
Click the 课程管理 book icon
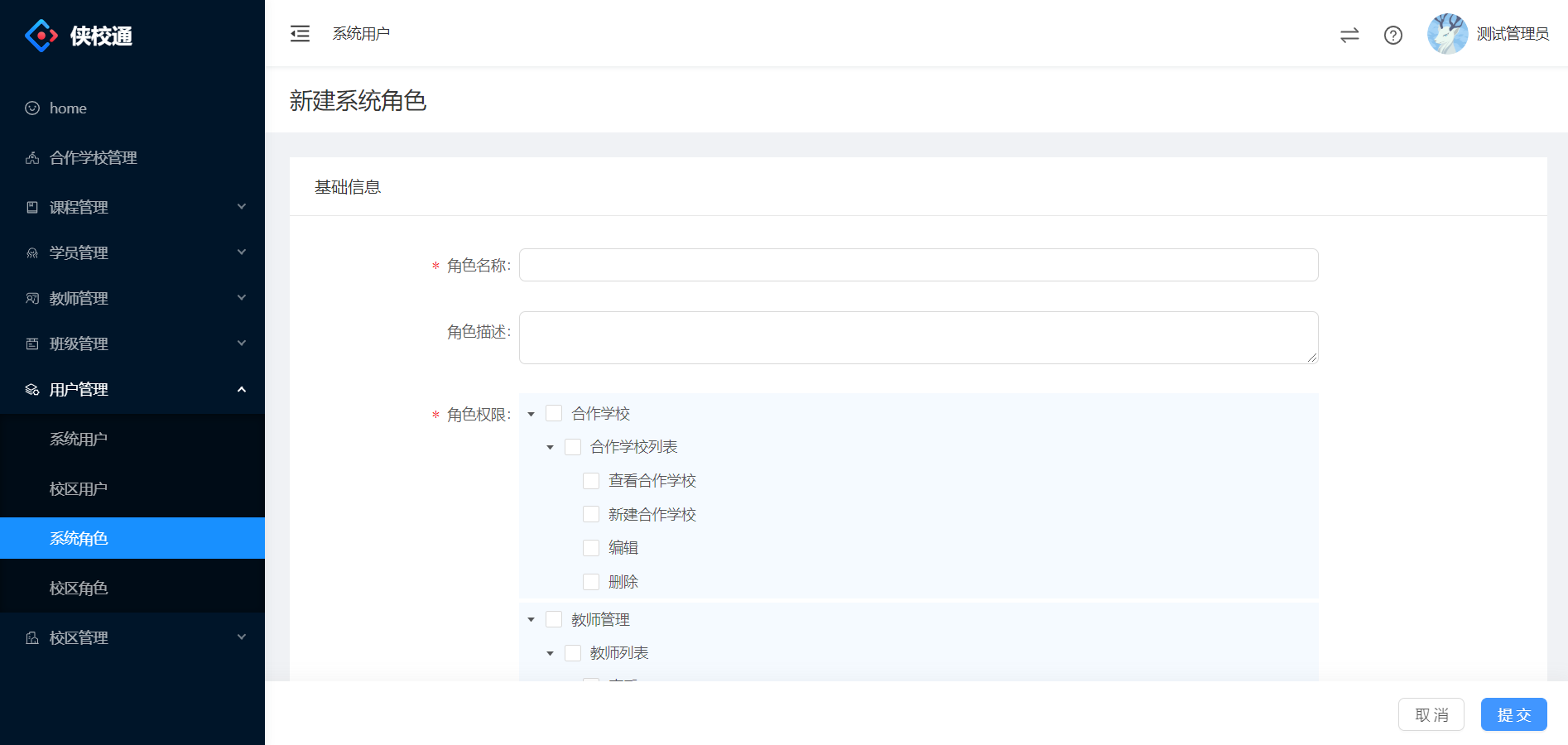point(32,207)
